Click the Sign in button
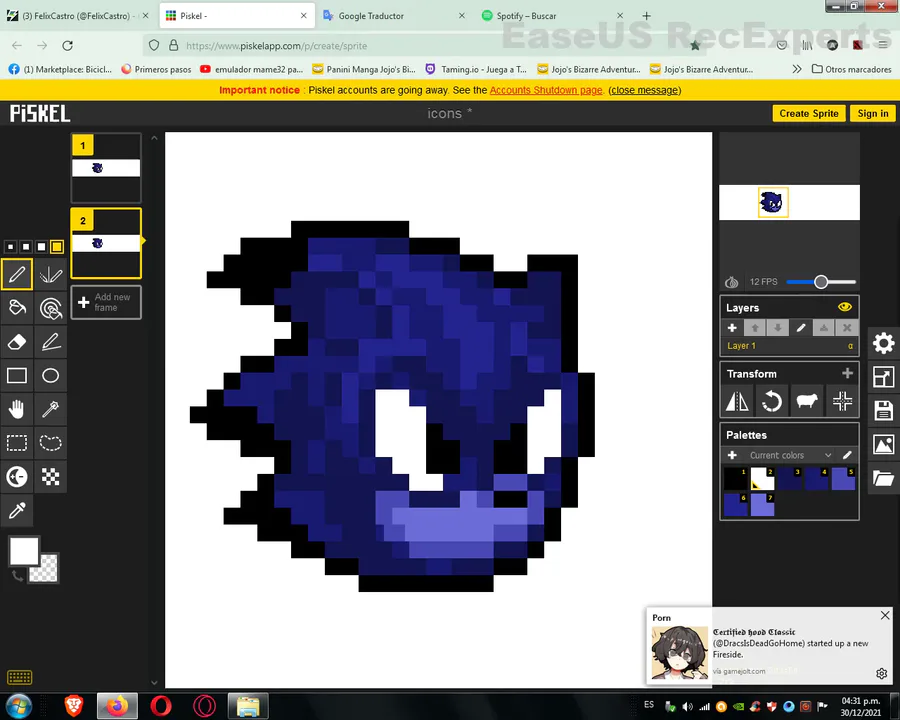The width and height of the screenshot is (900, 720). pyautogui.click(x=872, y=113)
